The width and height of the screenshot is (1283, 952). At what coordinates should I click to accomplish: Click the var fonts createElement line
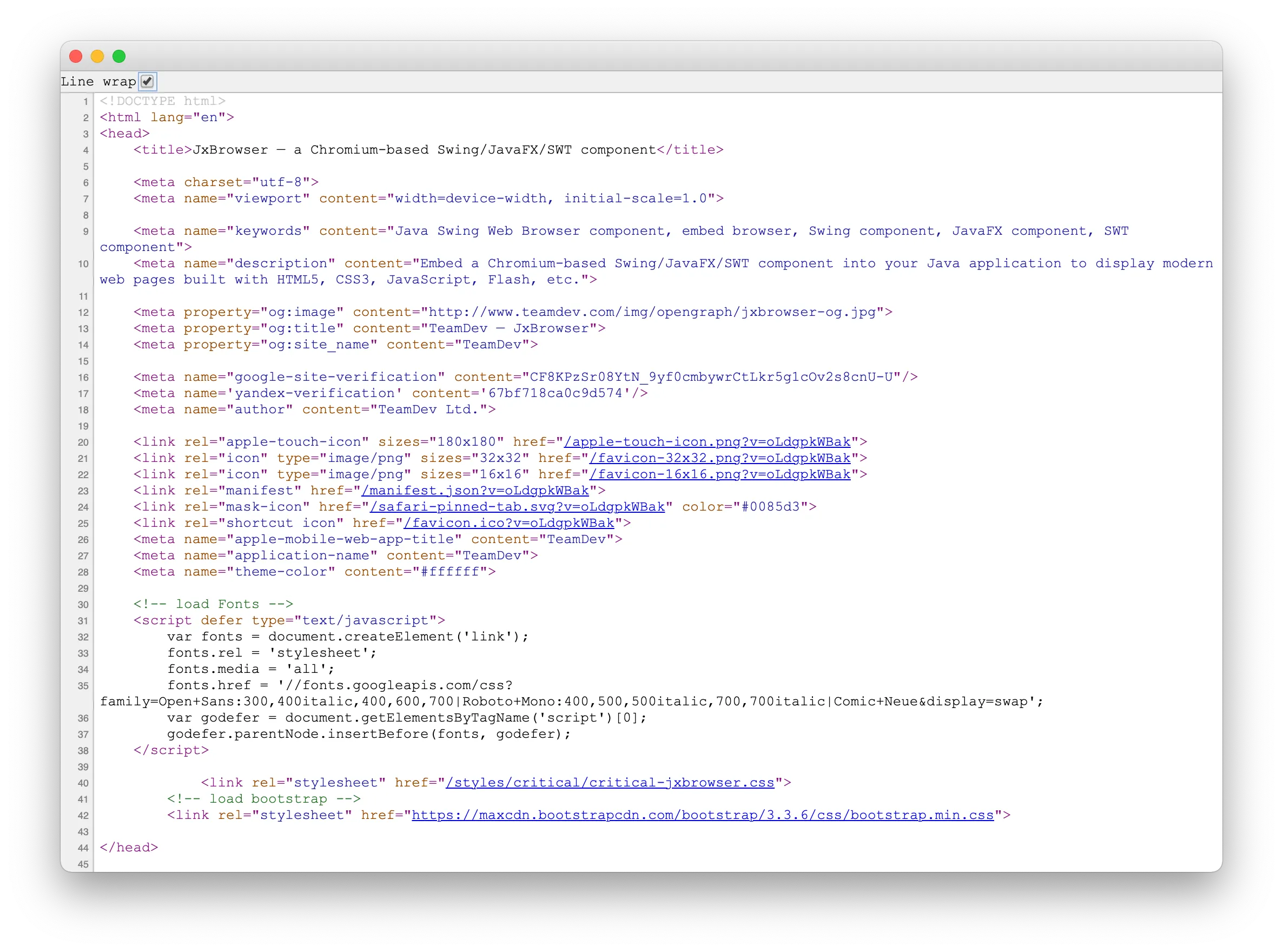pyautogui.click(x=348, y=636)
